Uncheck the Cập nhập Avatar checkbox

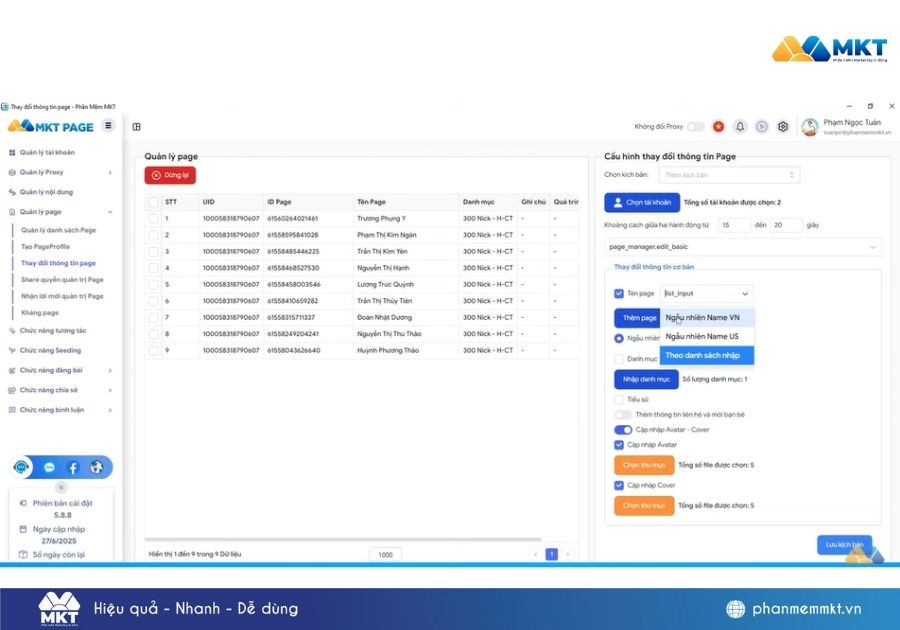click(x=619, y=444)
